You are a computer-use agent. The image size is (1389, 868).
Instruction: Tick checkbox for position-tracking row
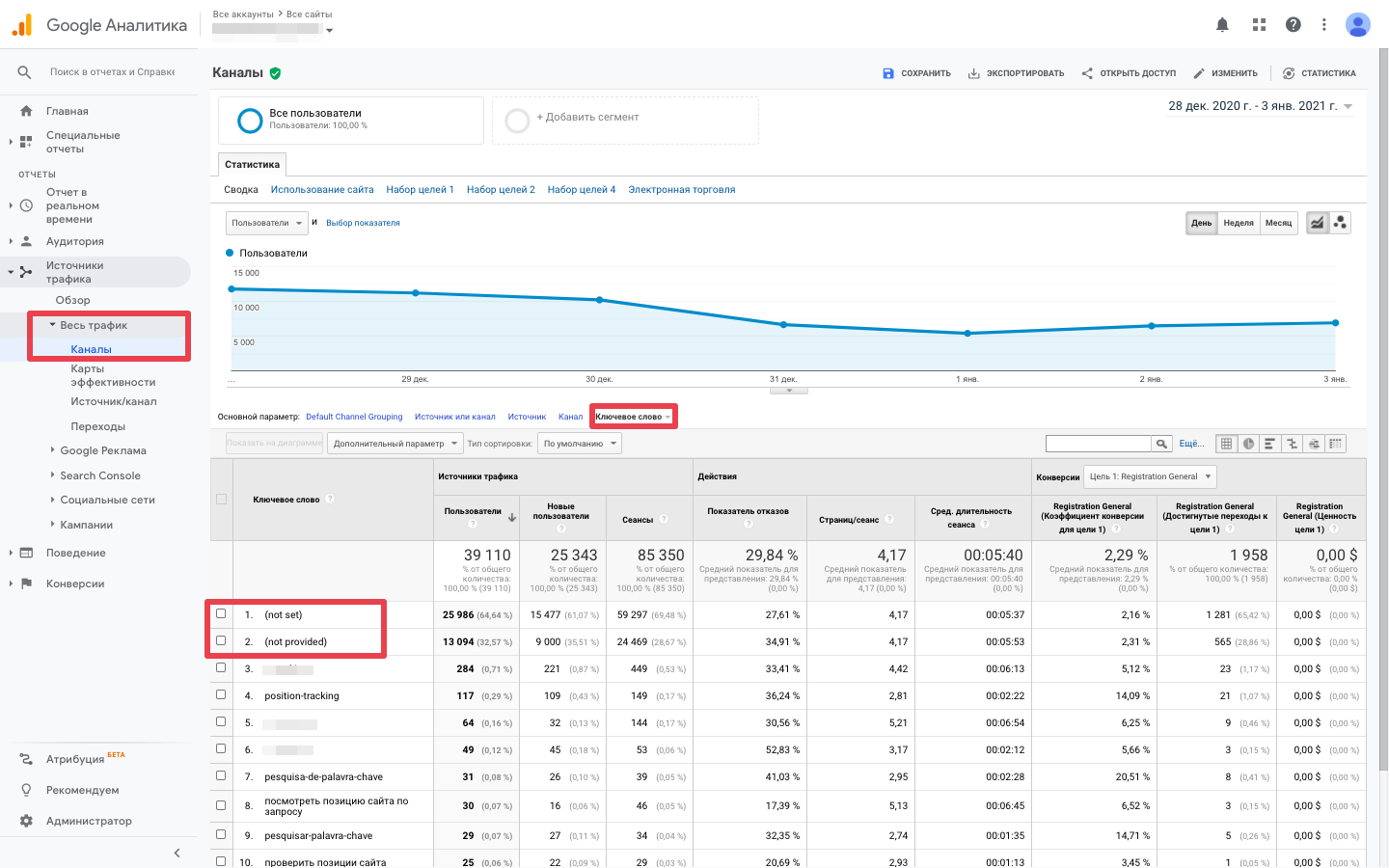click(221, 694)
